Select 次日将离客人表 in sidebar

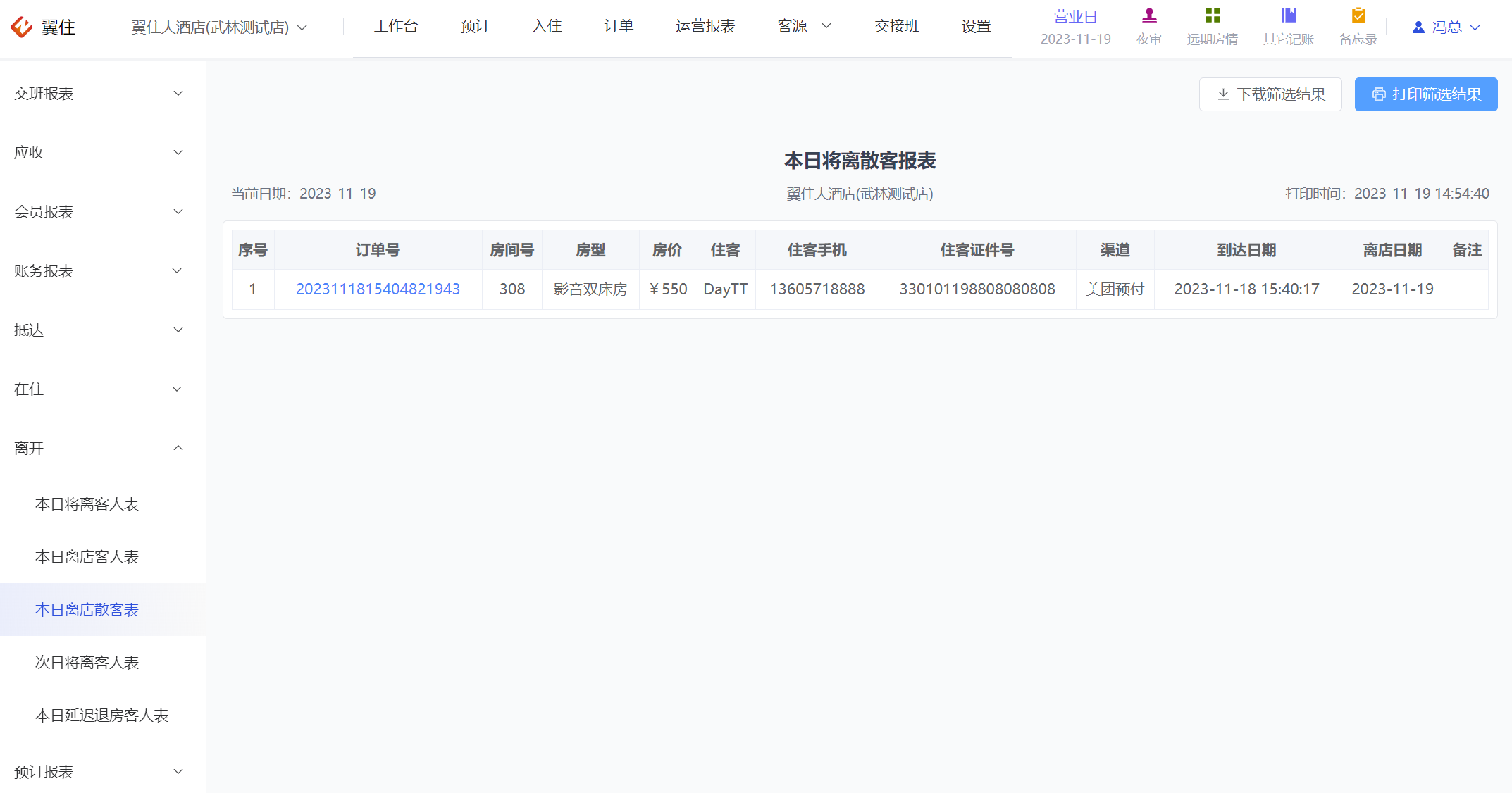(103, 663)
